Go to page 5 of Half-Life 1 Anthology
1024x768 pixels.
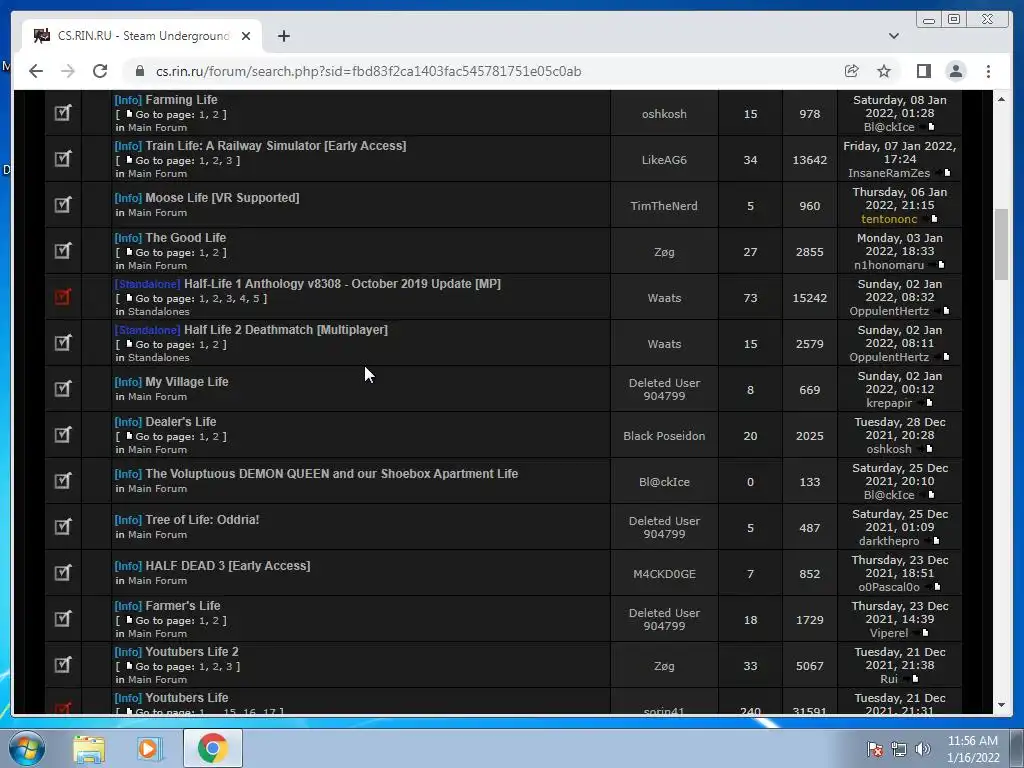point(256,298)
